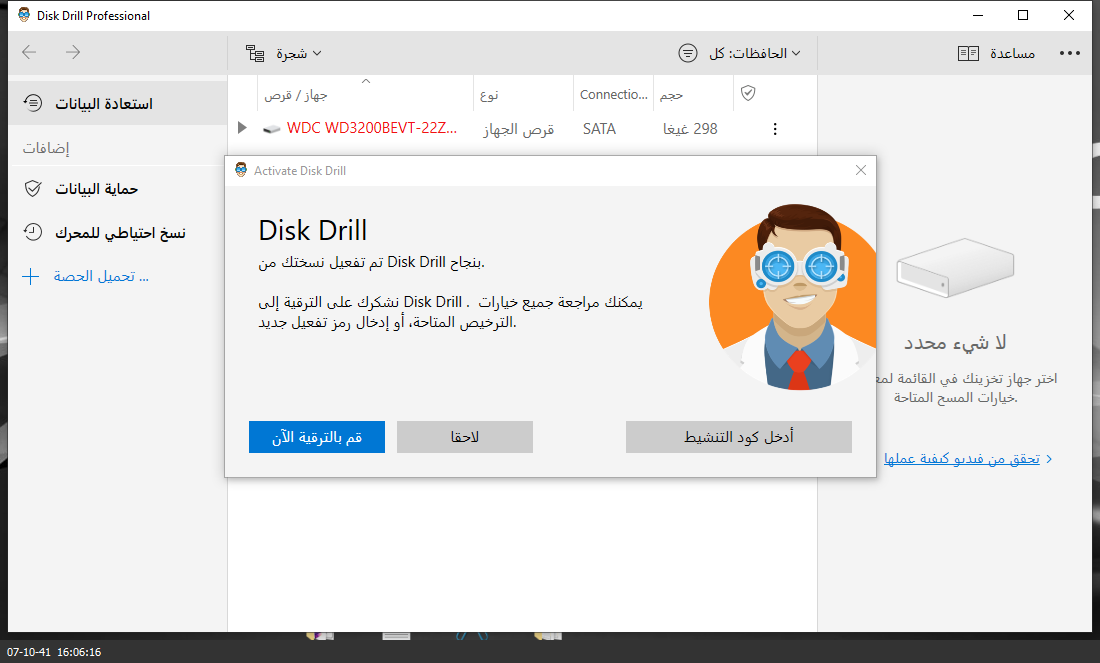Click the Connection column header
The image size is (1100, 663).
point(613,95)
